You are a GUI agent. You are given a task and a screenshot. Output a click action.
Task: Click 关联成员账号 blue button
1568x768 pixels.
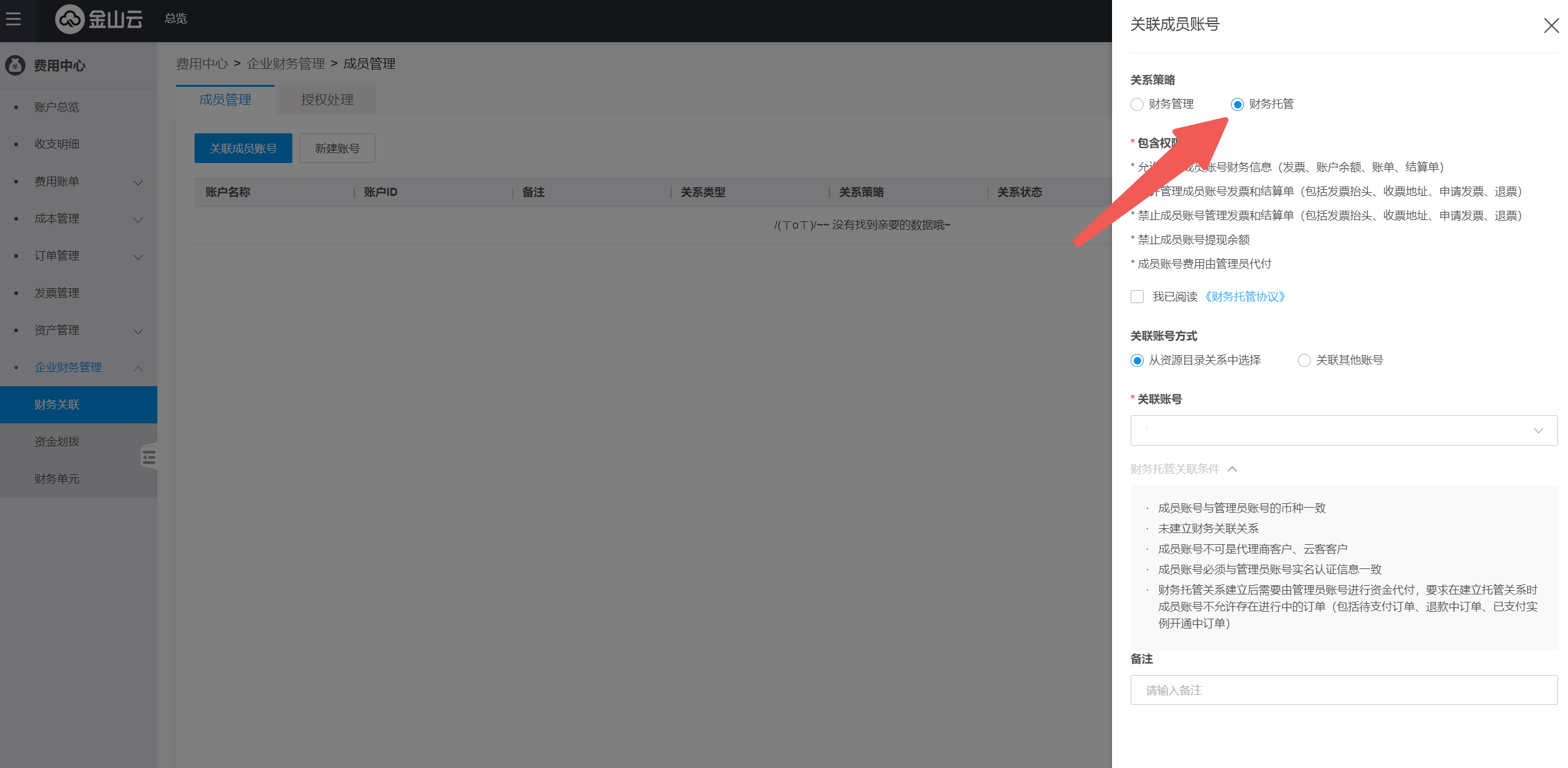point(243,149)
